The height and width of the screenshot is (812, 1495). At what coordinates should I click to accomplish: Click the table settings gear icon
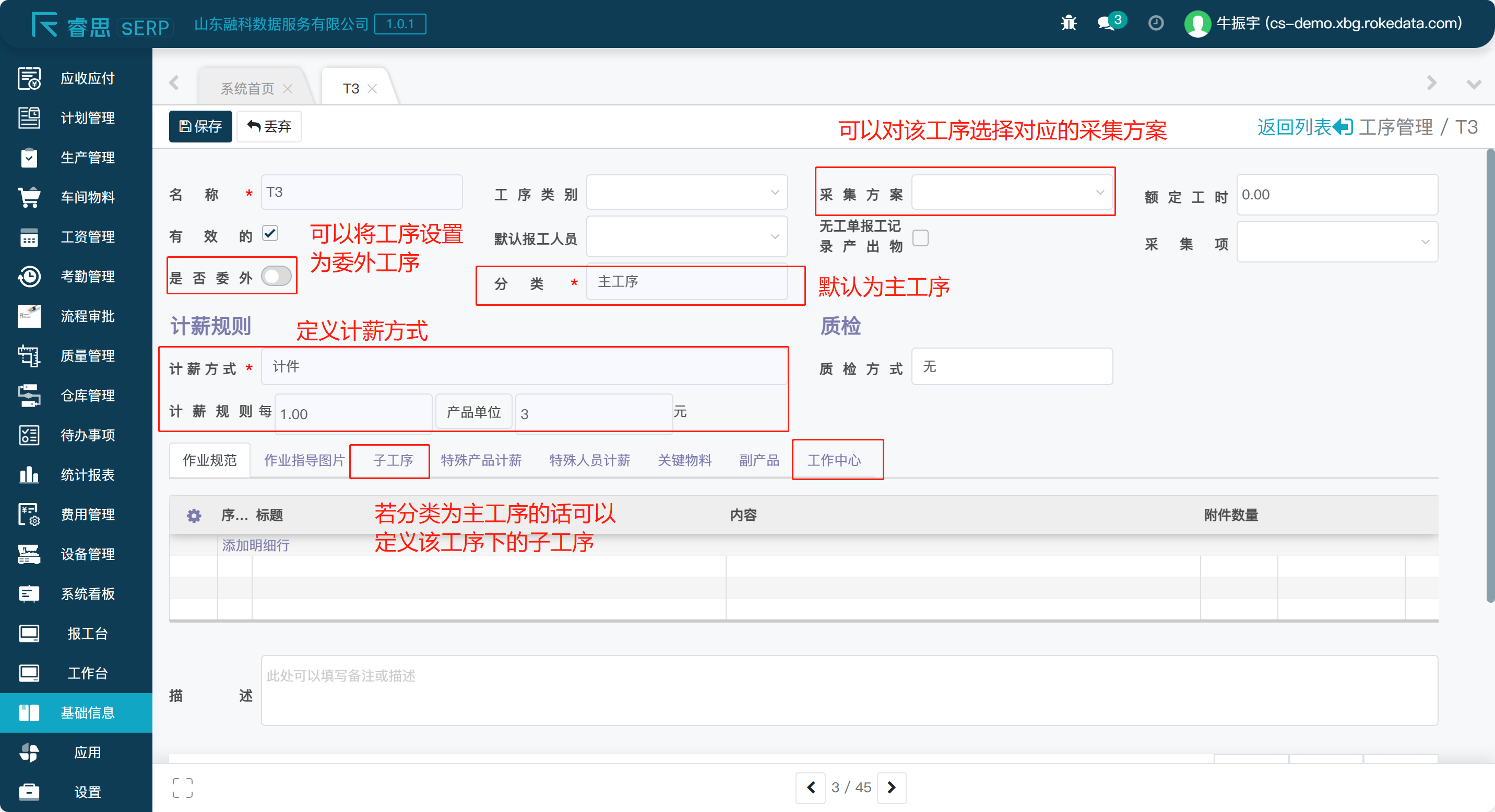pyautogui.click(x=194, y=515)
